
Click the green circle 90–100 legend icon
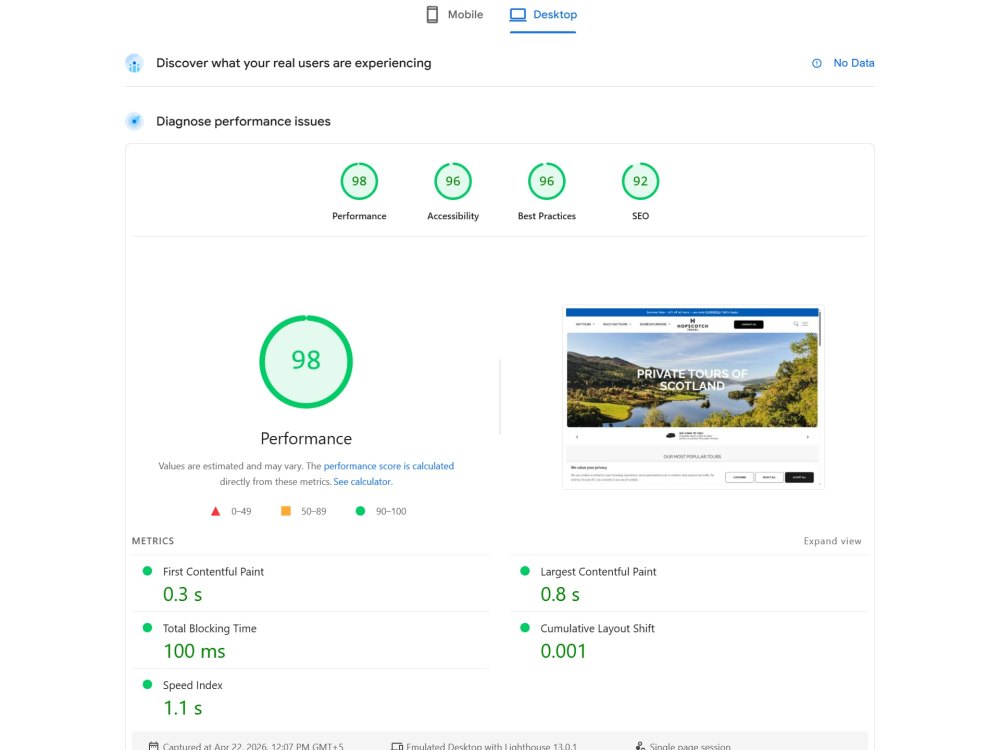coord(360,511)
